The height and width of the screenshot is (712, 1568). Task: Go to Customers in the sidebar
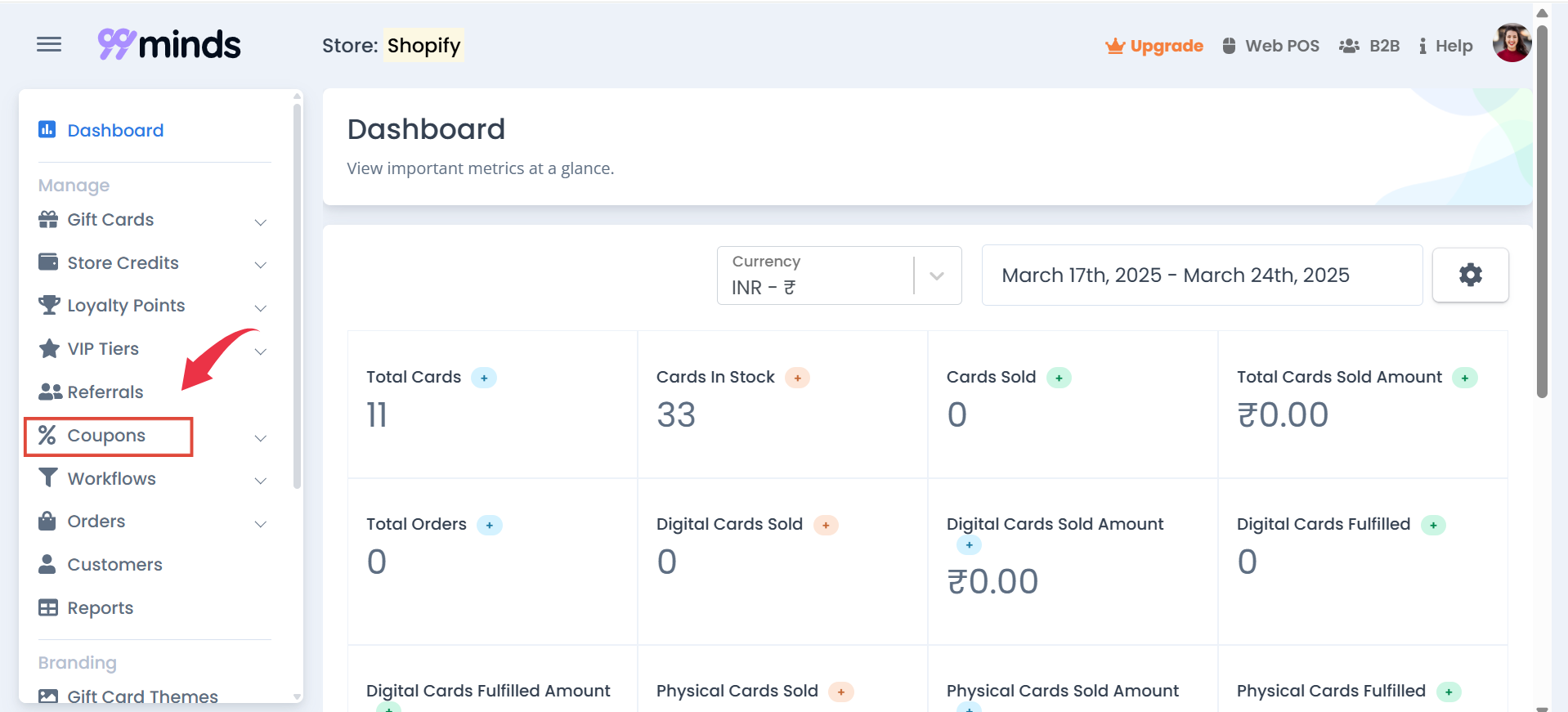pyautogui.click(x=114, y=565)
